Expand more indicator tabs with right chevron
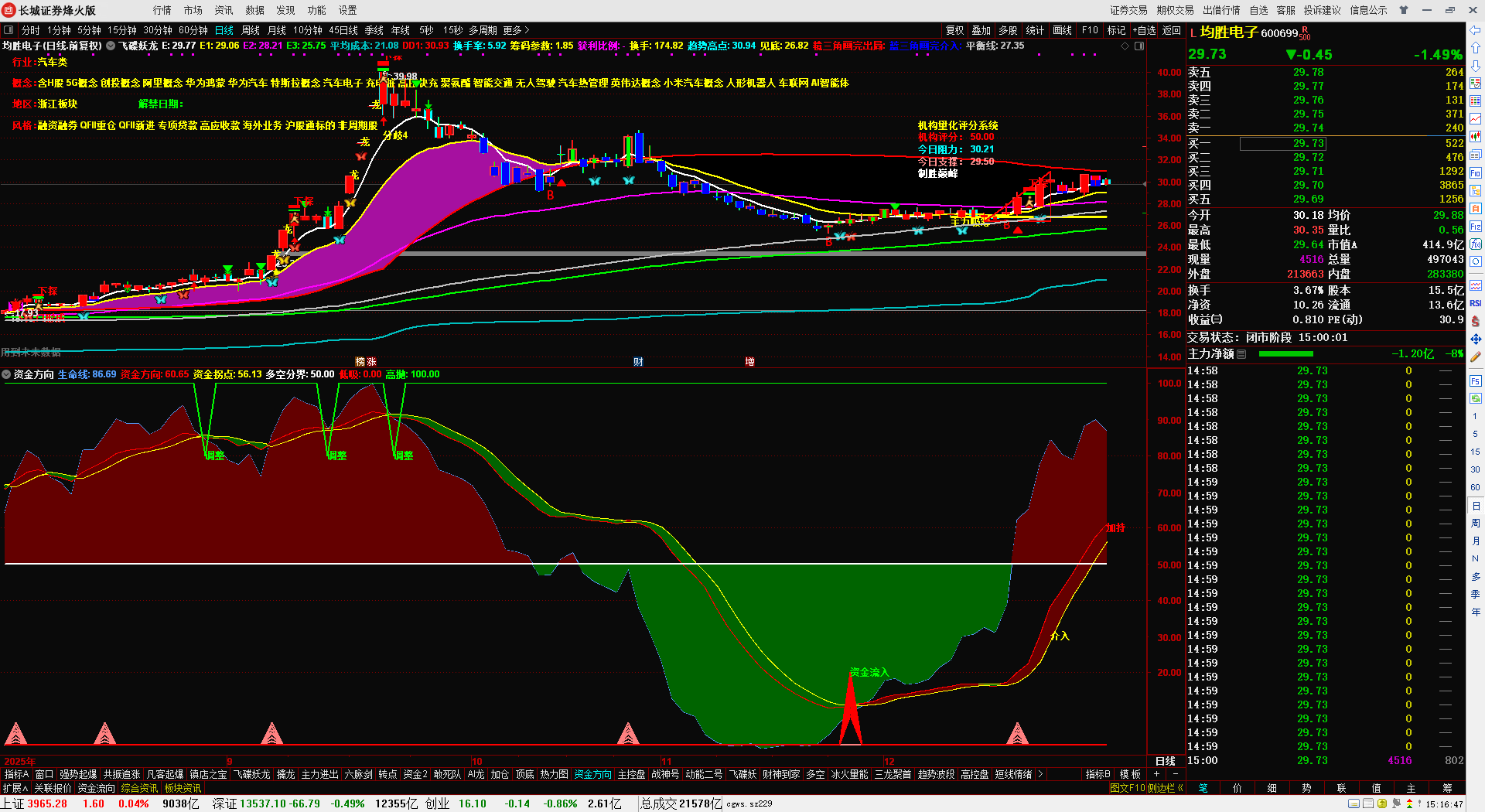The height and width of the screenshot is (812, 1485). tap(1040, 774)
